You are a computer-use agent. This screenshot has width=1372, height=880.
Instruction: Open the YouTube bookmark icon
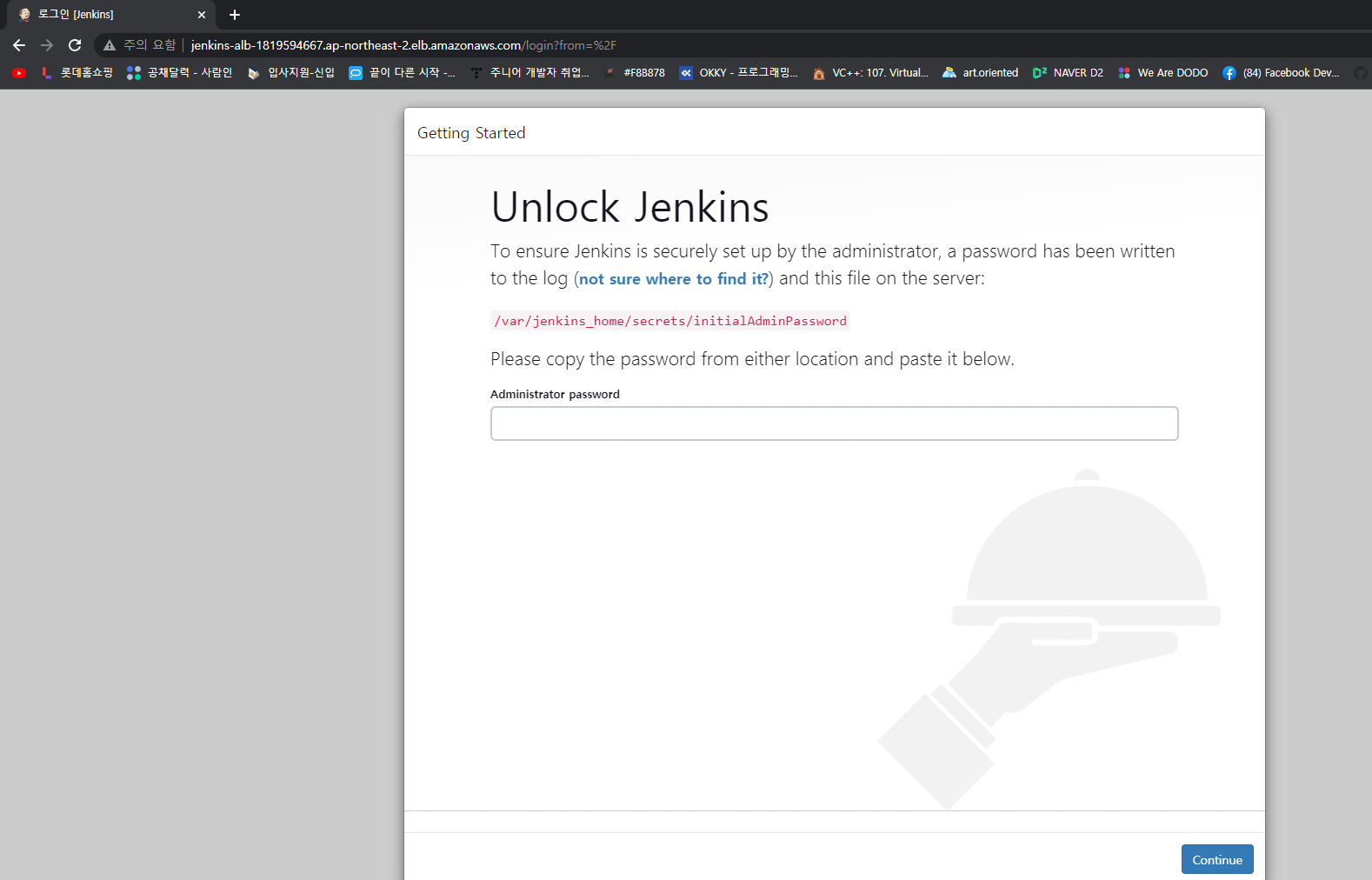[x=19, y=73]
